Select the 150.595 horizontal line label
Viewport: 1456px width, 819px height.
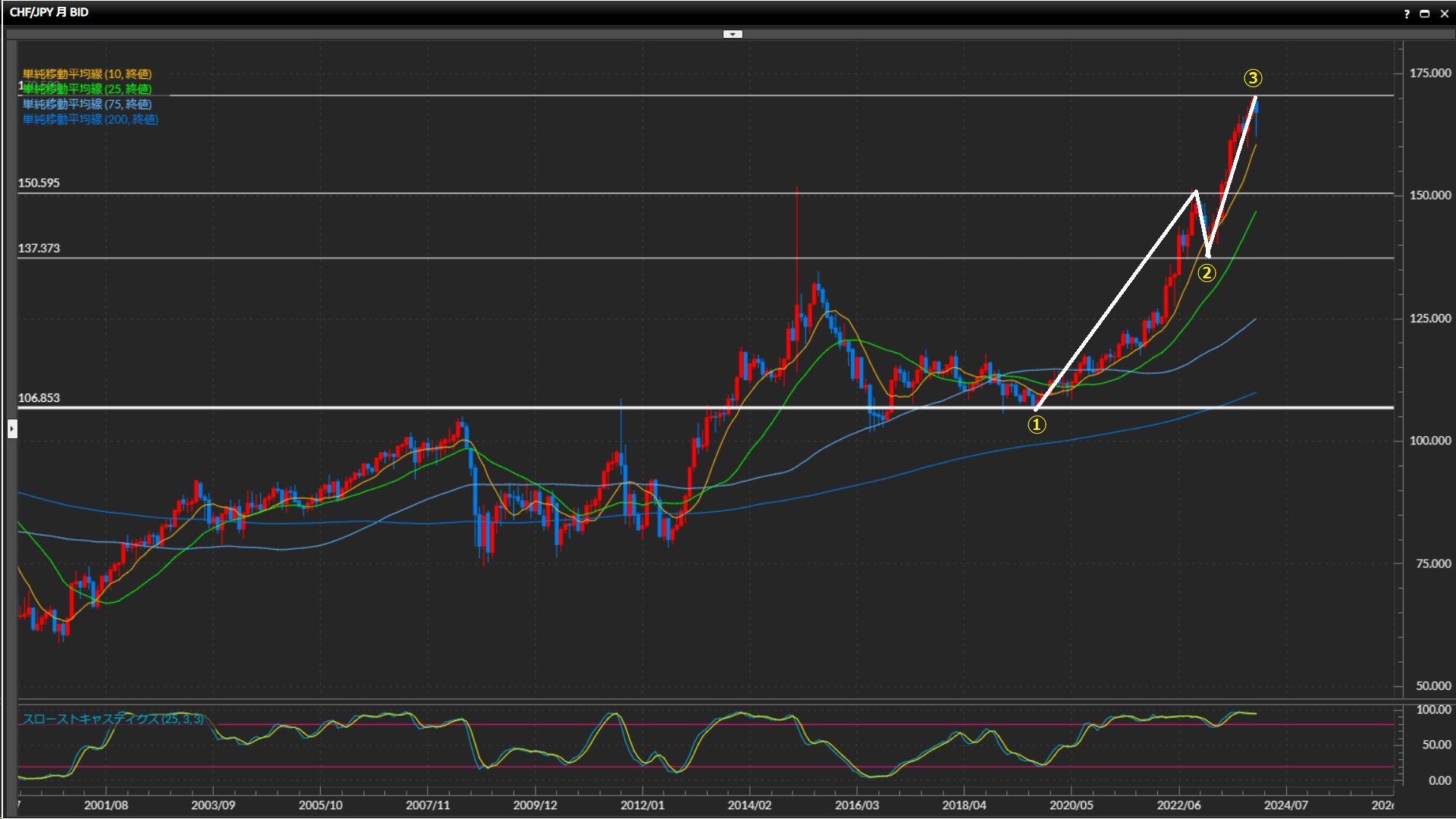point(39,183)
